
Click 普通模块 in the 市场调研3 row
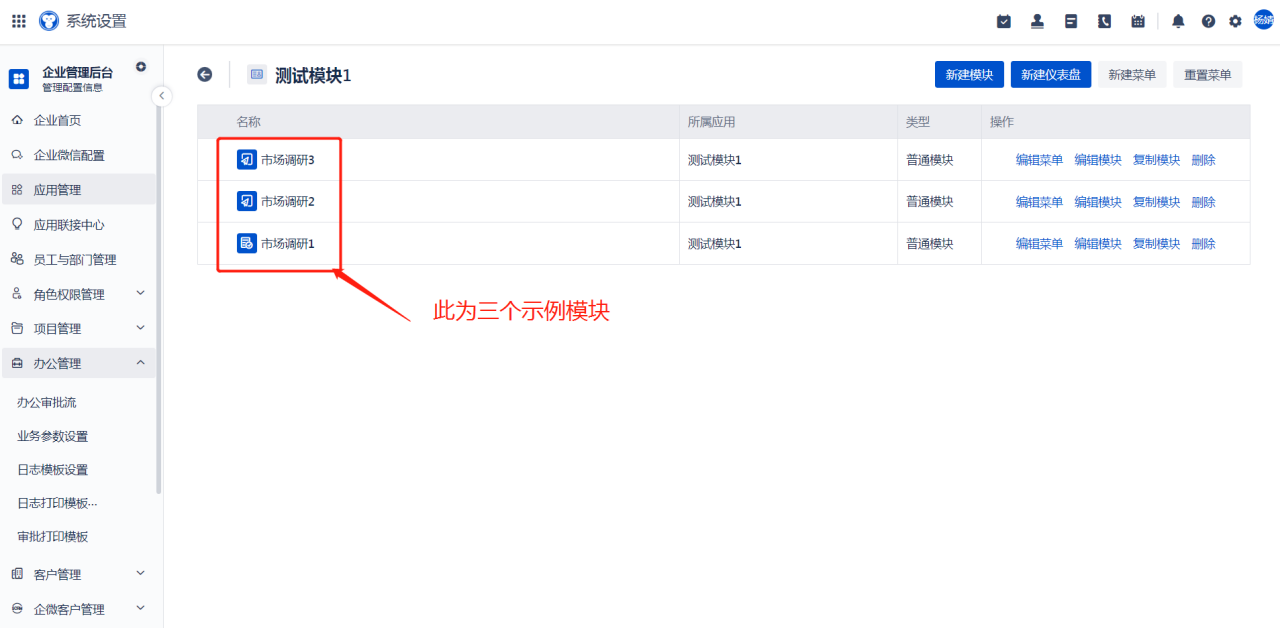point(930,160)
